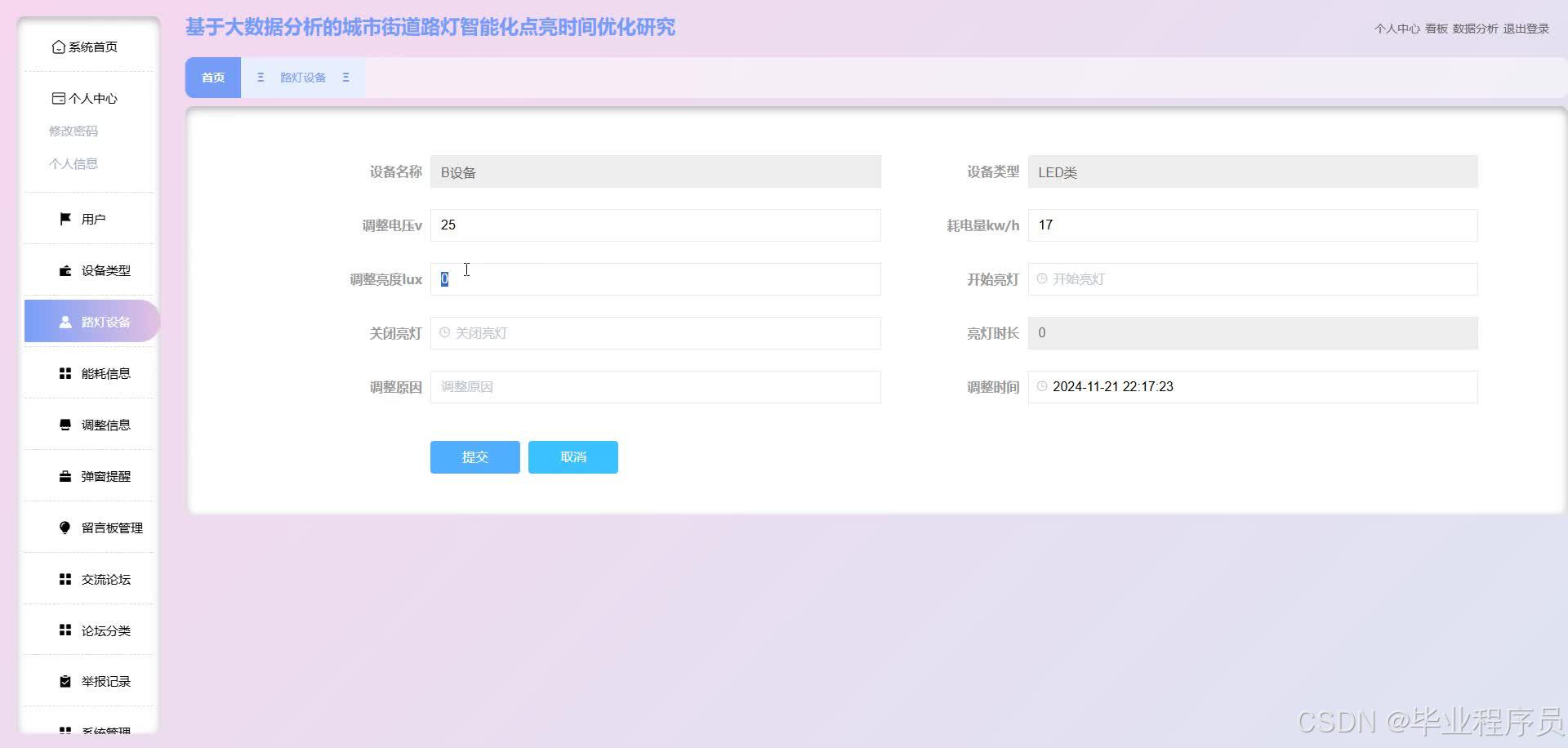
Task: Focus the 调整电压v input field
Action: tap(656, 225)
